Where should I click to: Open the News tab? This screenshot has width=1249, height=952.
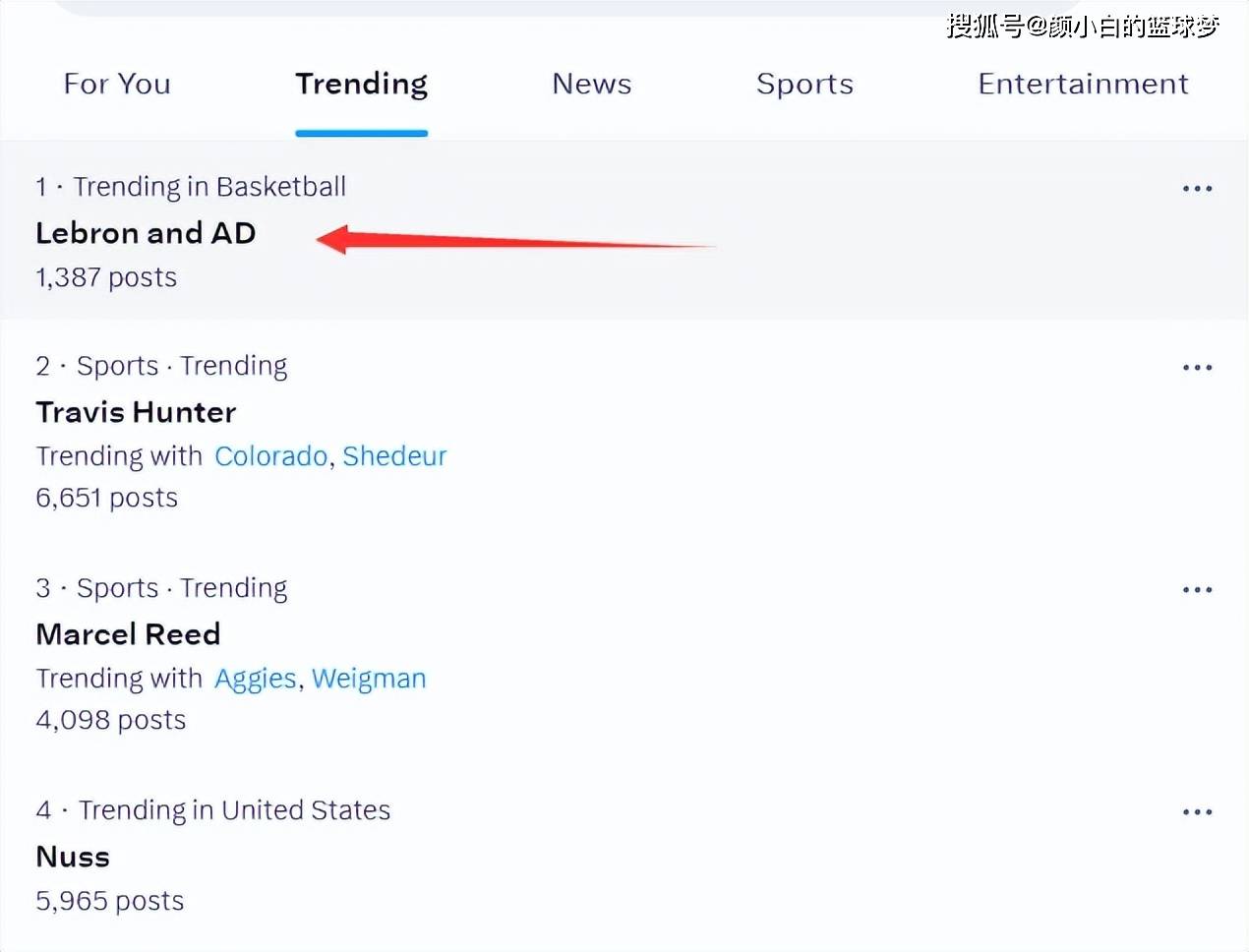pyautogui.click(x=591, y=85)
